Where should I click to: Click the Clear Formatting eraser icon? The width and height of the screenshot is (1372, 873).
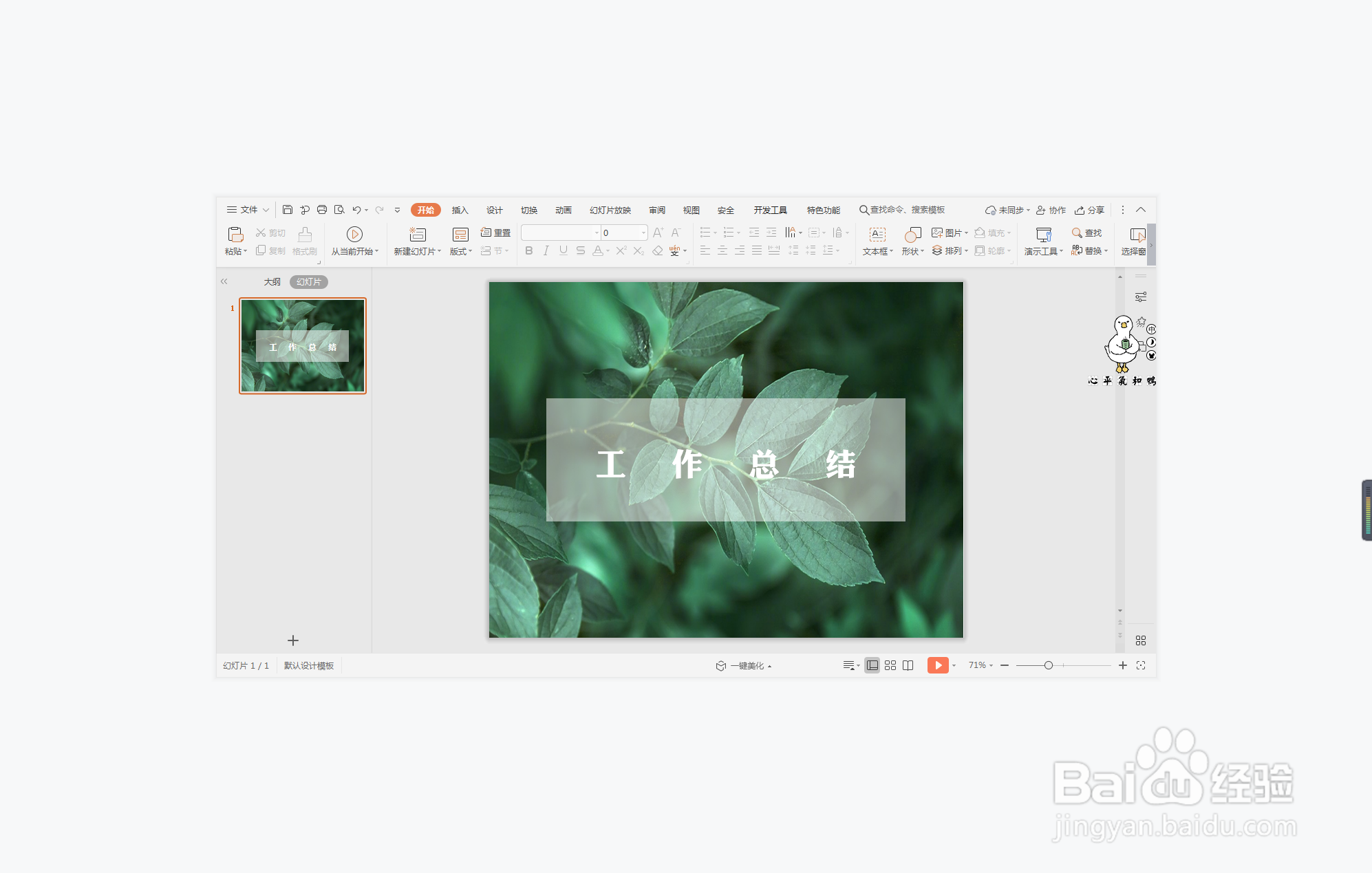(658, 250)
